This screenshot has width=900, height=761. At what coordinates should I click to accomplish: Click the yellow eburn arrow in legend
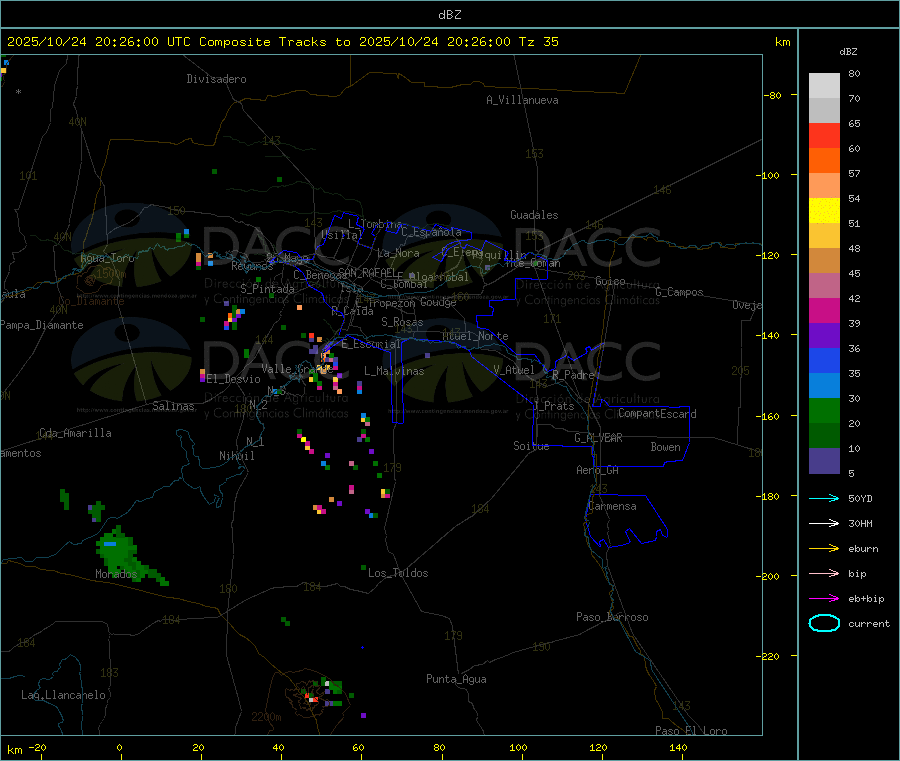click(824, 549)
